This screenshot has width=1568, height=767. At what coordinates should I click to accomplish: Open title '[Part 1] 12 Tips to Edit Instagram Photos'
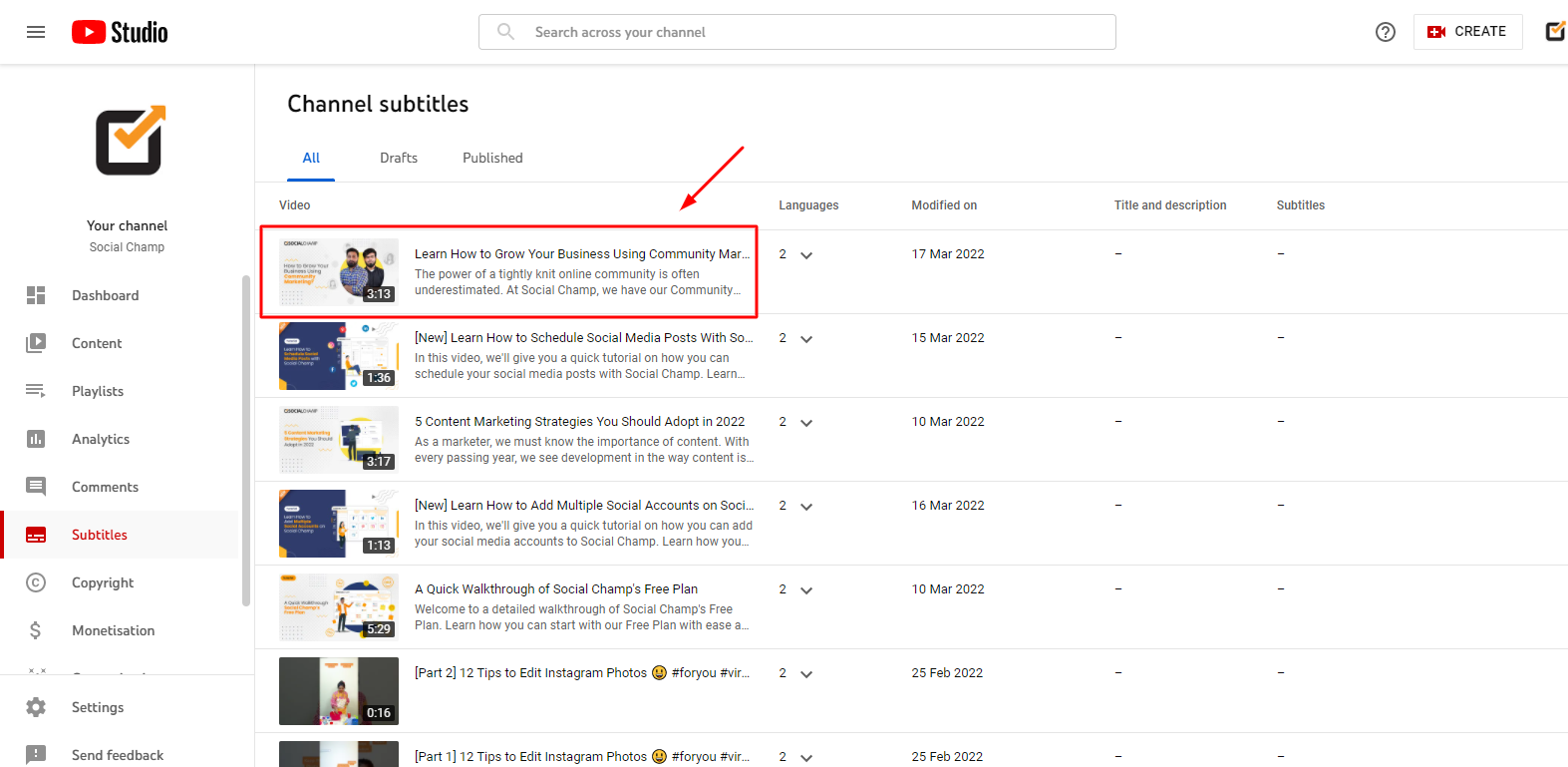coord(582,757)
